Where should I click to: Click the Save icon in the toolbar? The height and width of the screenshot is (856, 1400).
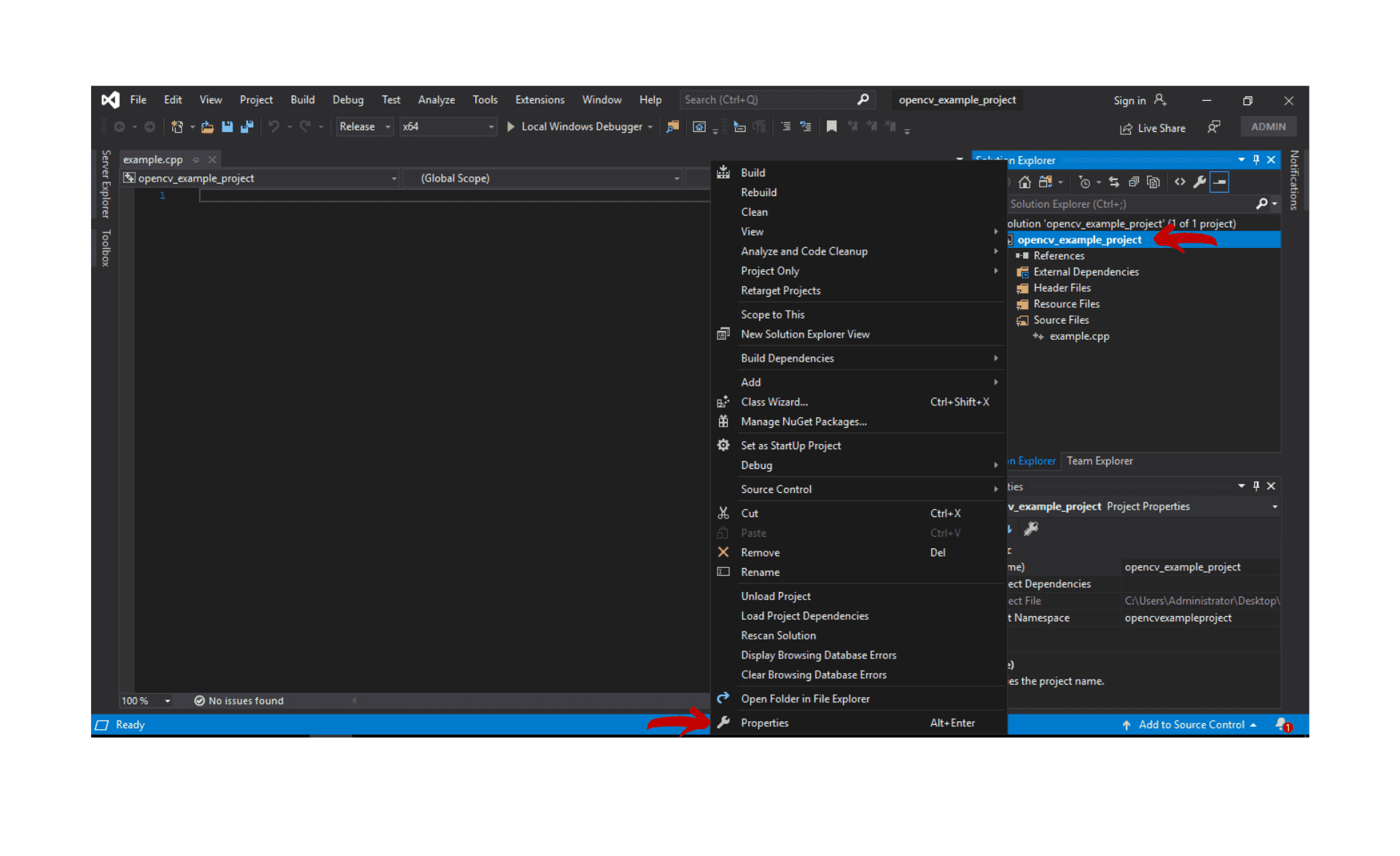tap(227, 127)
